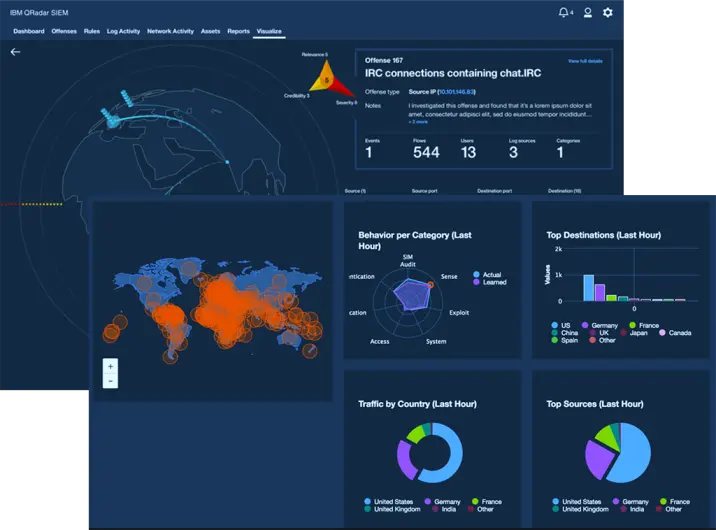The width and height of the screenshot is (716, 530).
Task: Switch to the Offenses tab
Action: (64, 31)
